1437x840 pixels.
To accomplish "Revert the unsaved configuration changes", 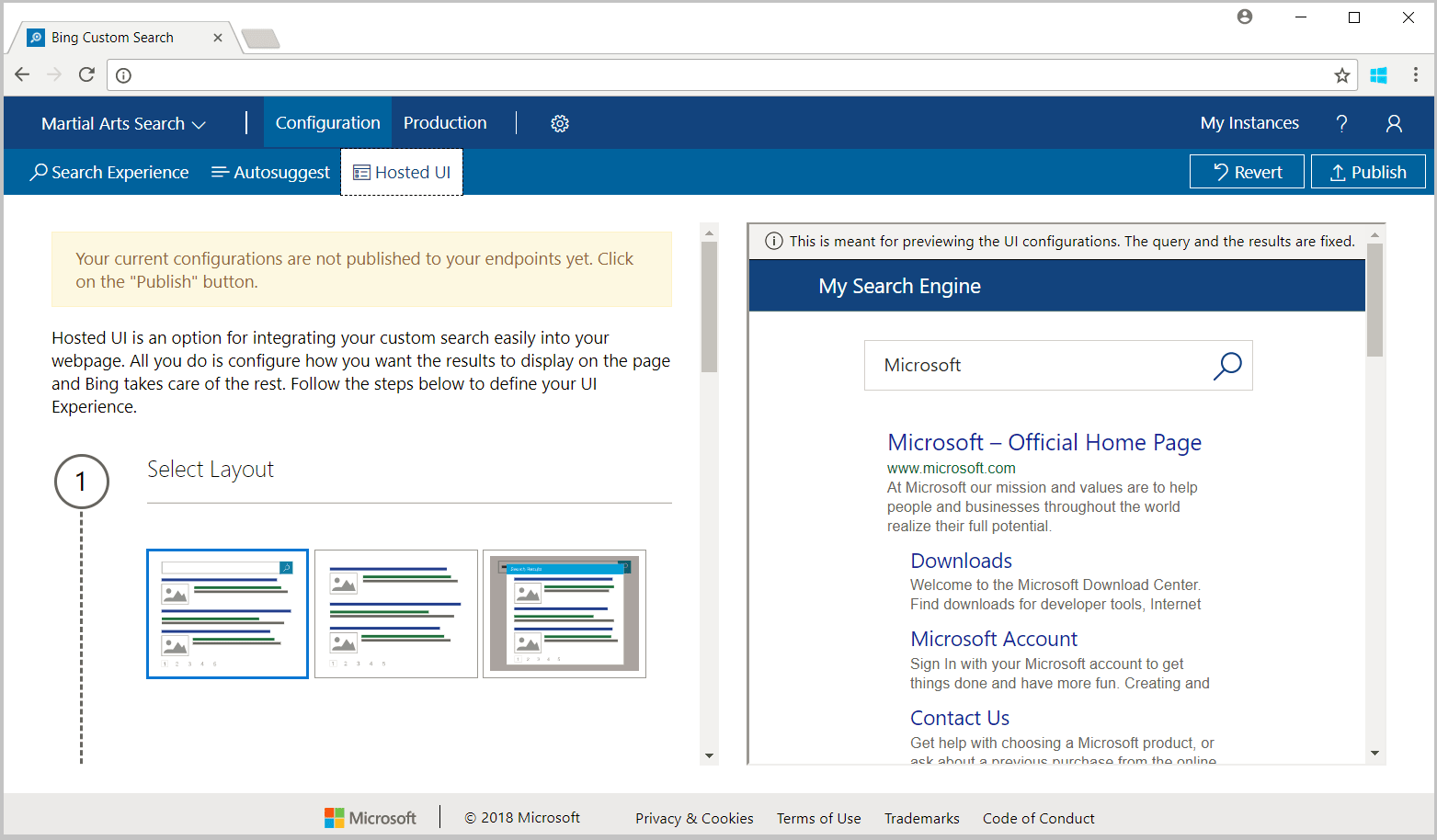I will coord(1246,171).
